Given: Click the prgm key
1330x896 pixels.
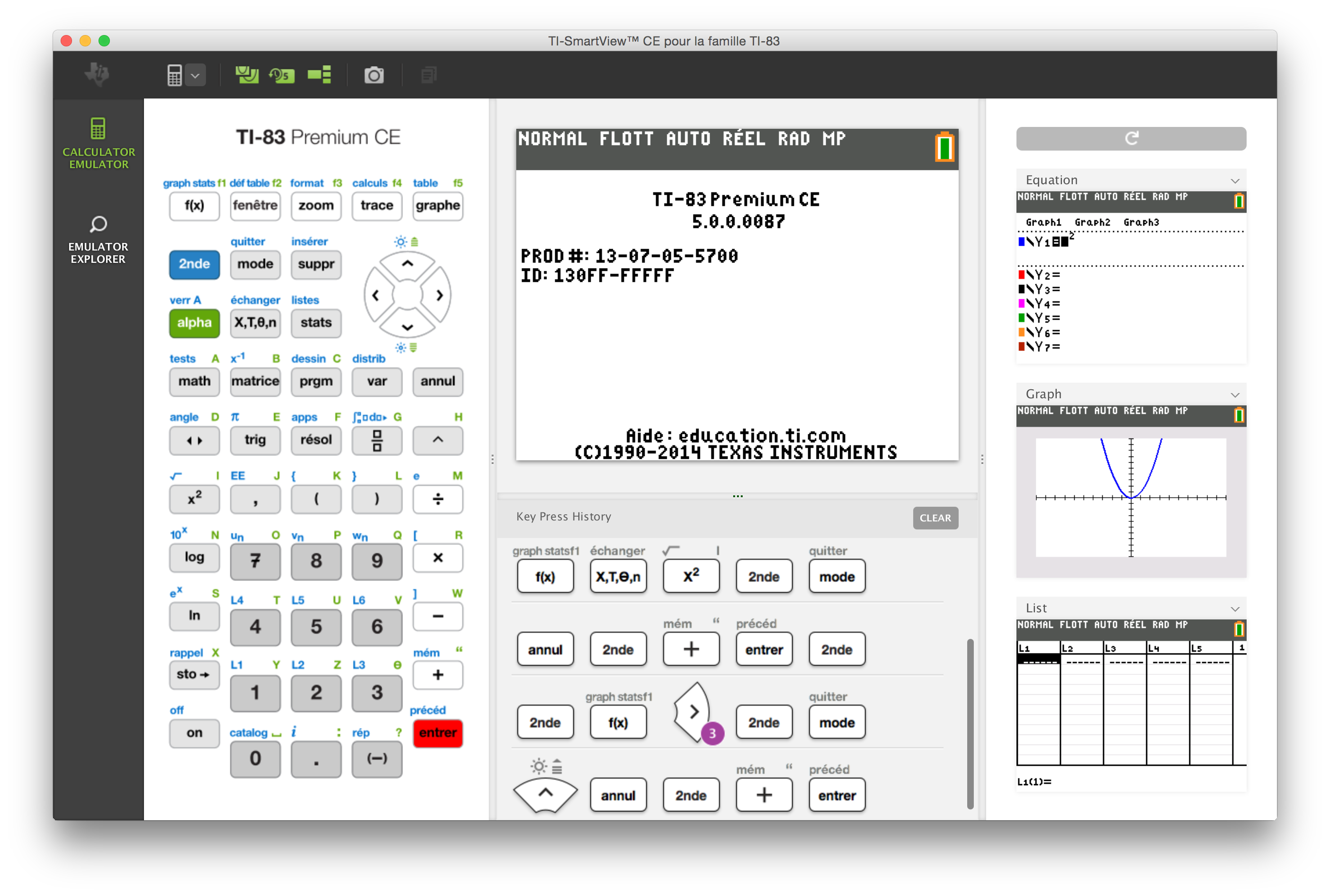Looking at the screenshot, I should (x=316, y=382).
